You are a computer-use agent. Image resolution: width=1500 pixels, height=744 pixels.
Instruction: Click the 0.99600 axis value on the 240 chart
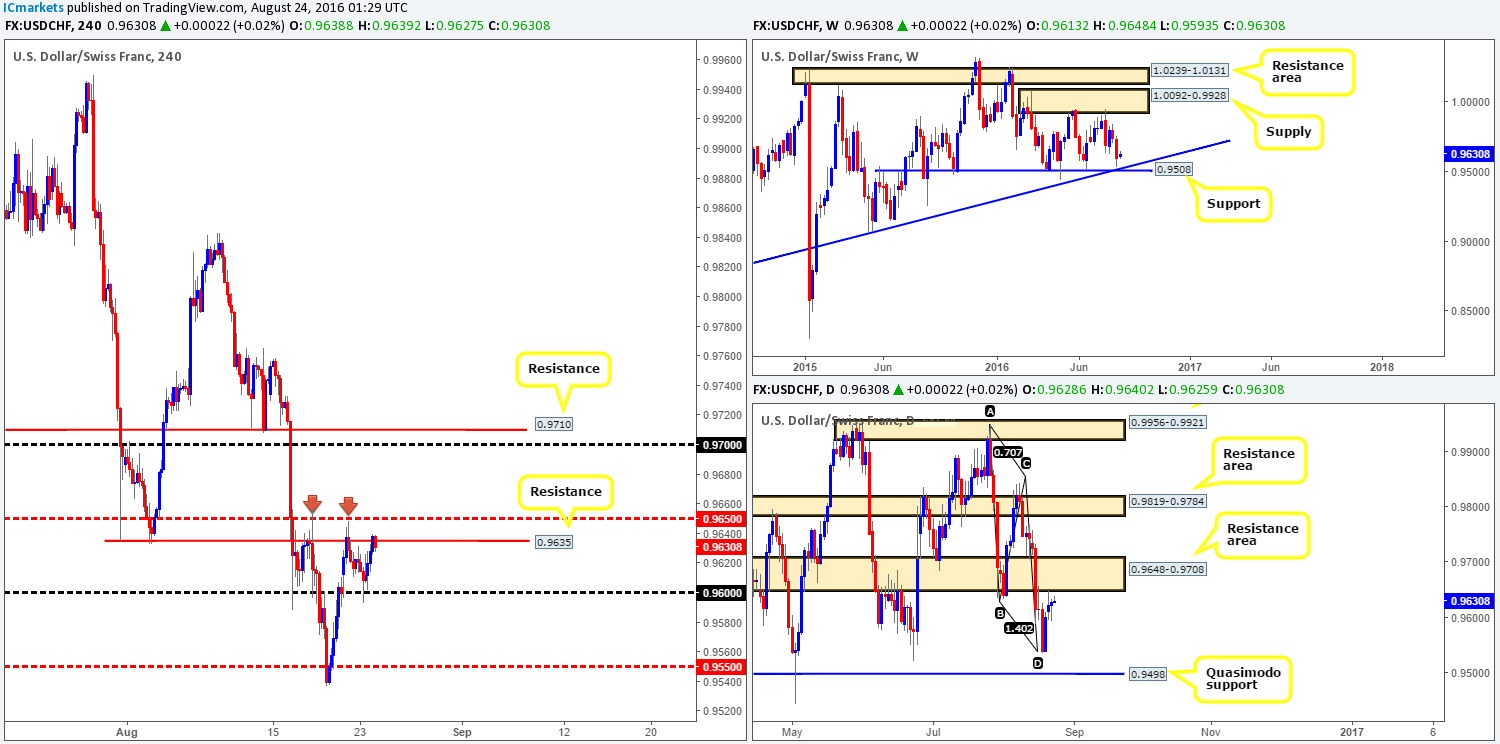pyautogui.click(x=722, y=60)
